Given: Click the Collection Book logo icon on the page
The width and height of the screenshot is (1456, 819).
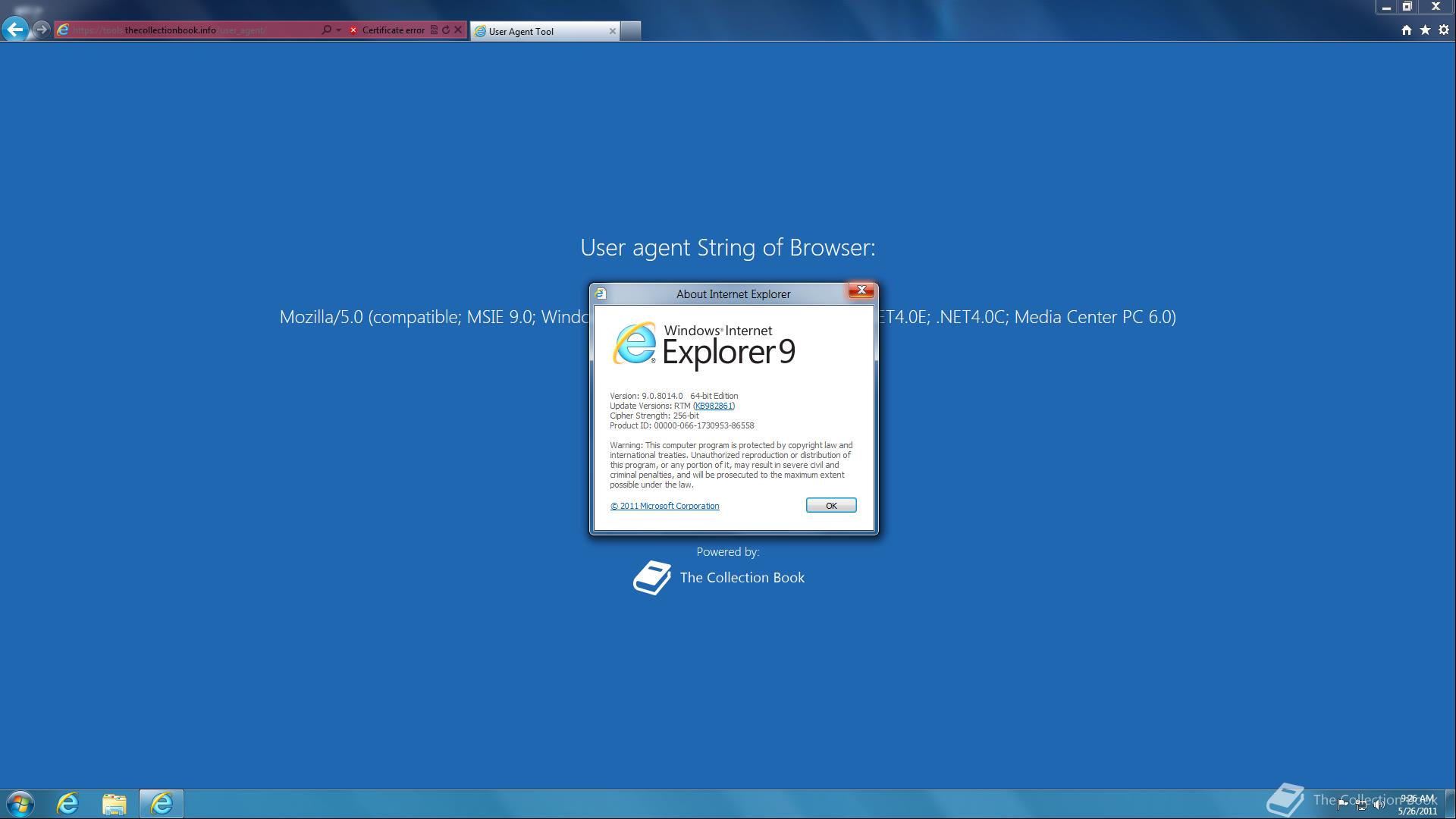Looking at the screenshot, I should (652, 578).
